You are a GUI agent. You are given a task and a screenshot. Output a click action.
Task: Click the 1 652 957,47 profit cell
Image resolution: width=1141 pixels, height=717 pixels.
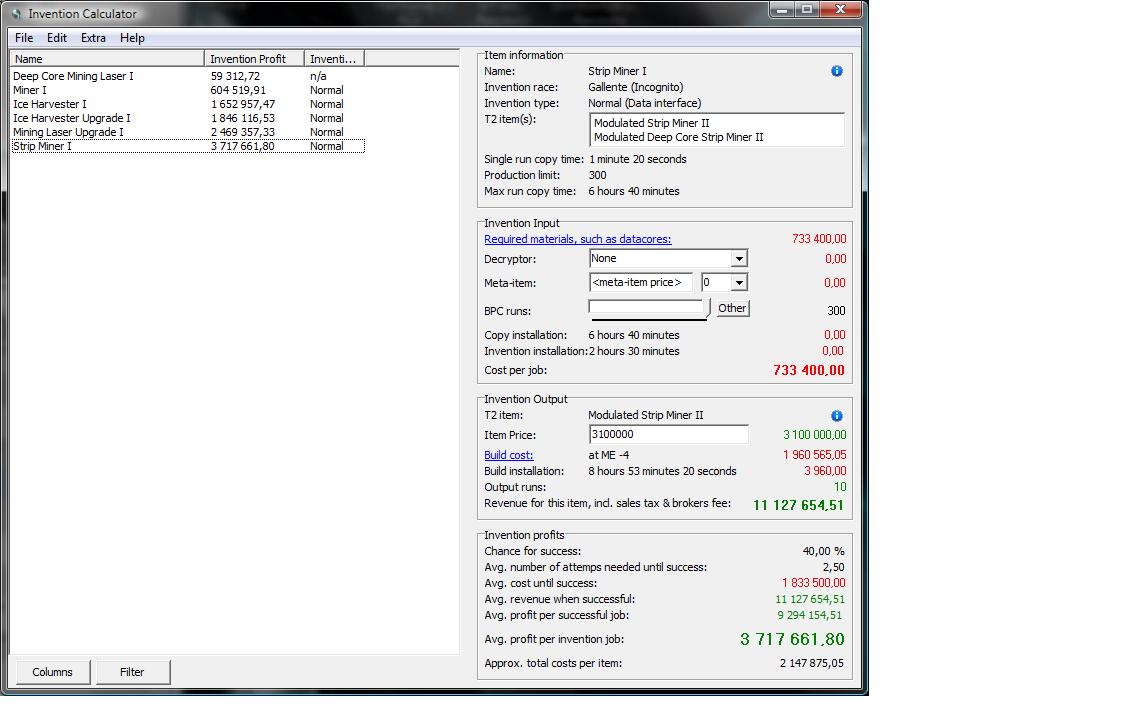(x=242, y=104)
